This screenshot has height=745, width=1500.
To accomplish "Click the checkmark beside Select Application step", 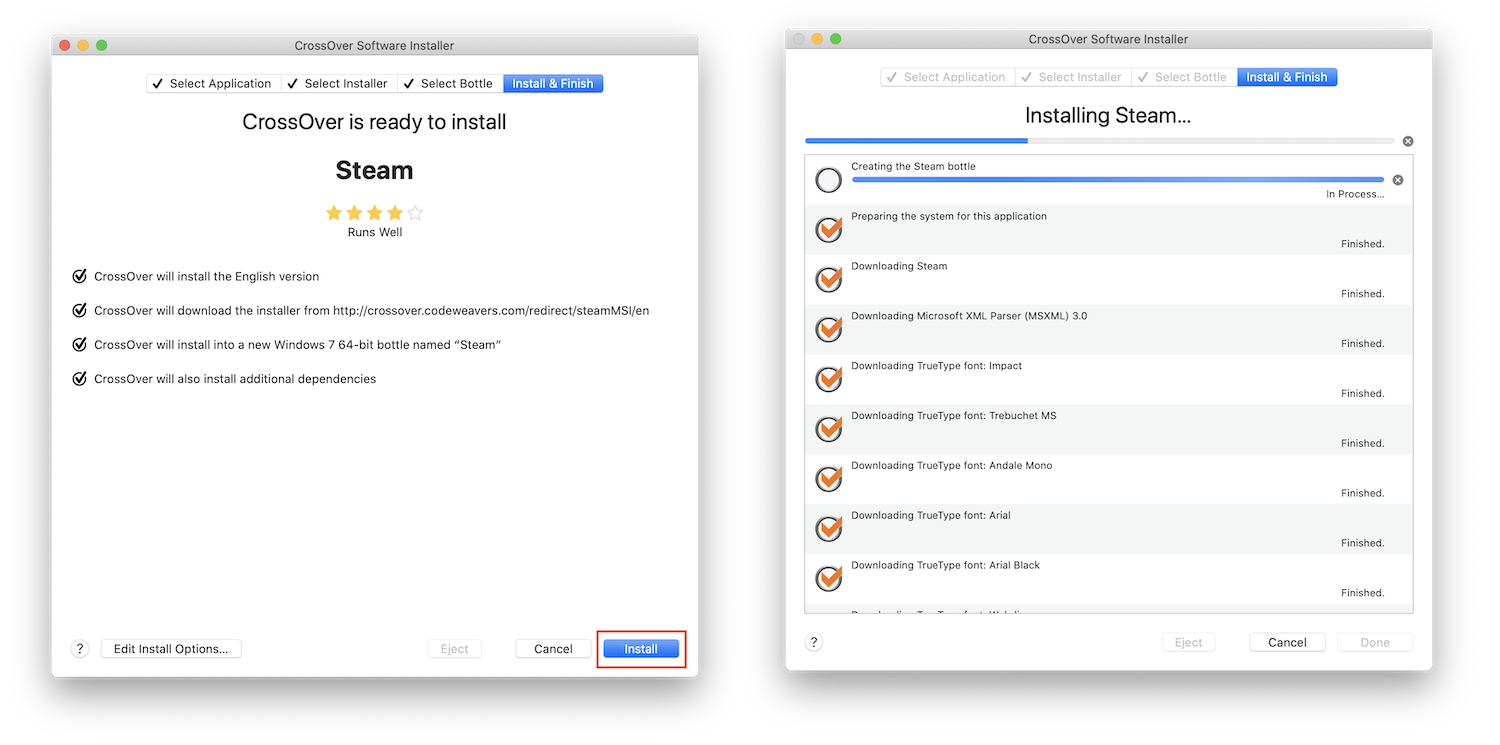I will pyautogui.click(x=158, y=83).
